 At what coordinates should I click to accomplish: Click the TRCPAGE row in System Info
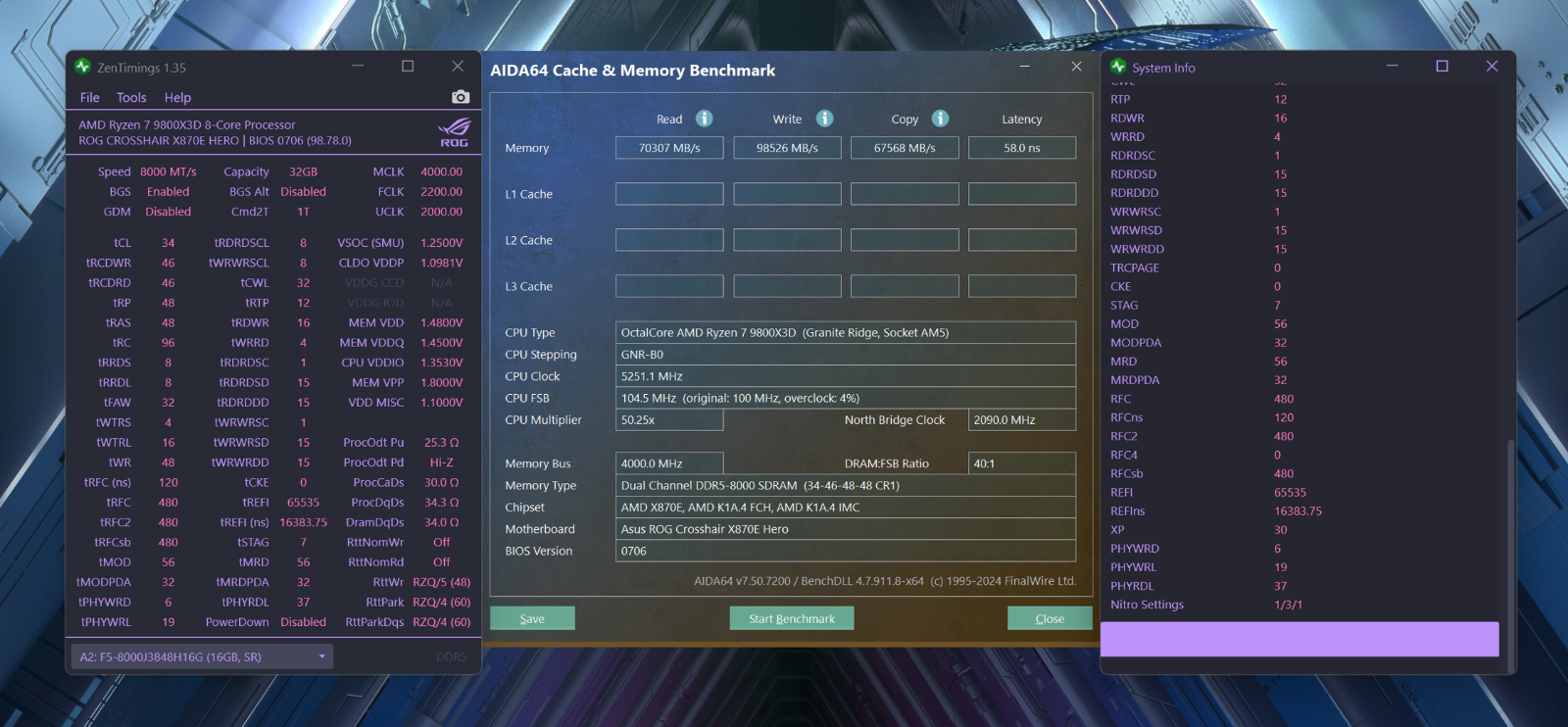point(1299,267)
